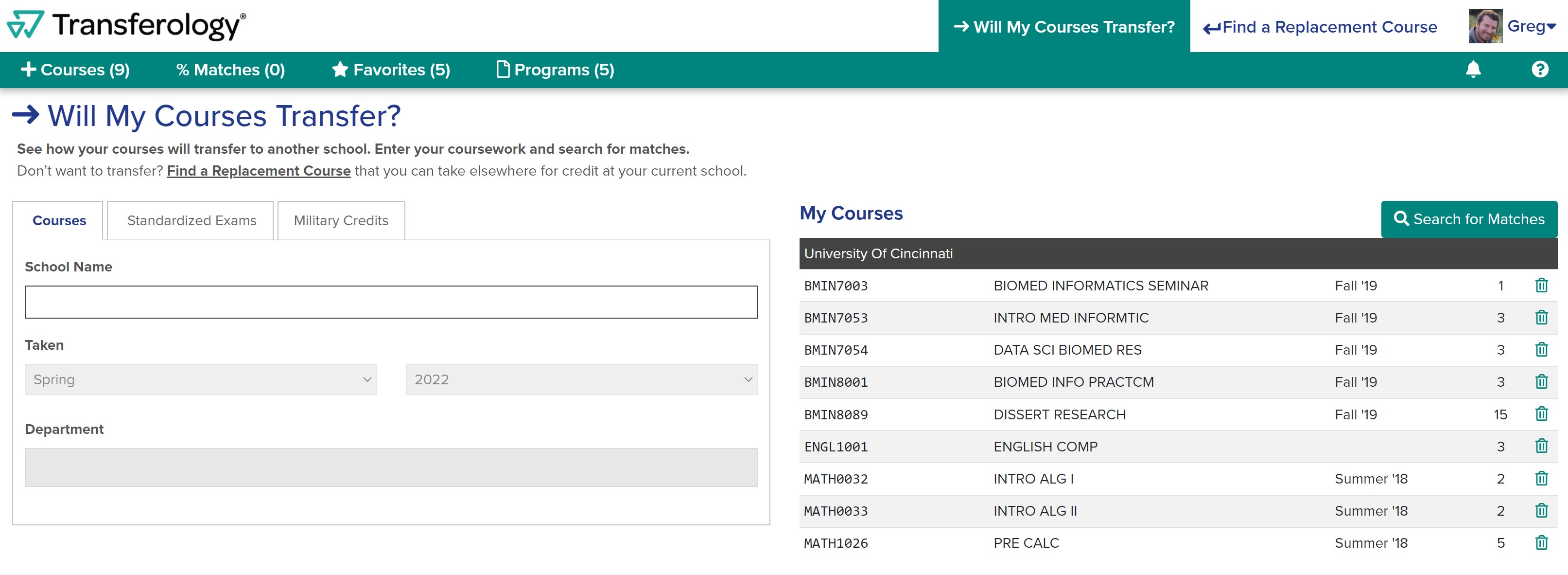This screenshot has height=575, width=1568.
Task: Click BIOMED INFO PRACTCM title
Action: point(1073,382)
